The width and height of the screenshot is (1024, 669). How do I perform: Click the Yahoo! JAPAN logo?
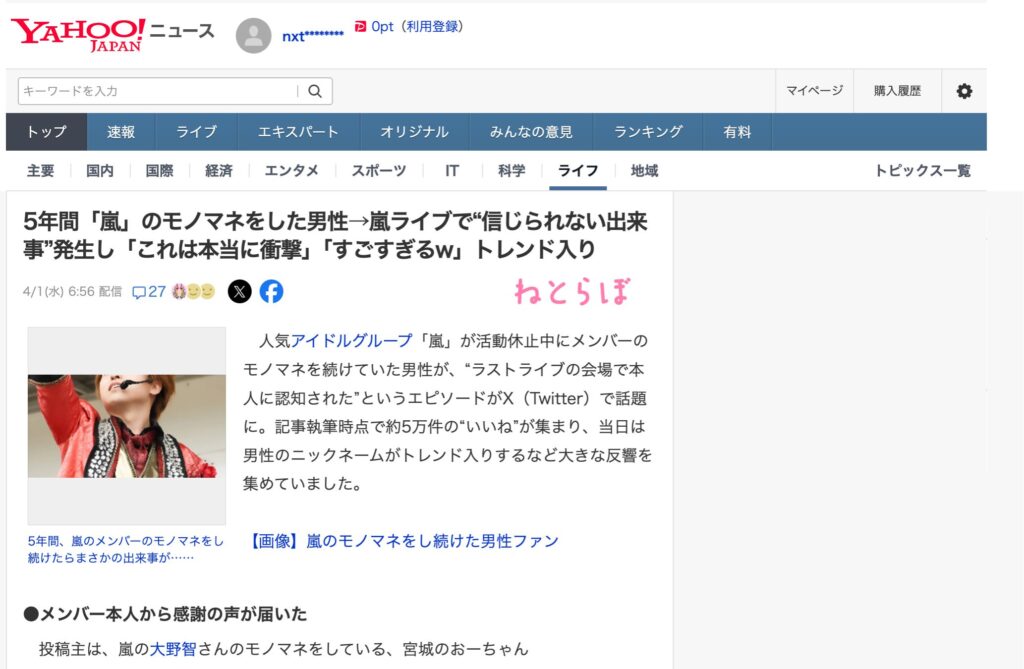pos(78,35)
